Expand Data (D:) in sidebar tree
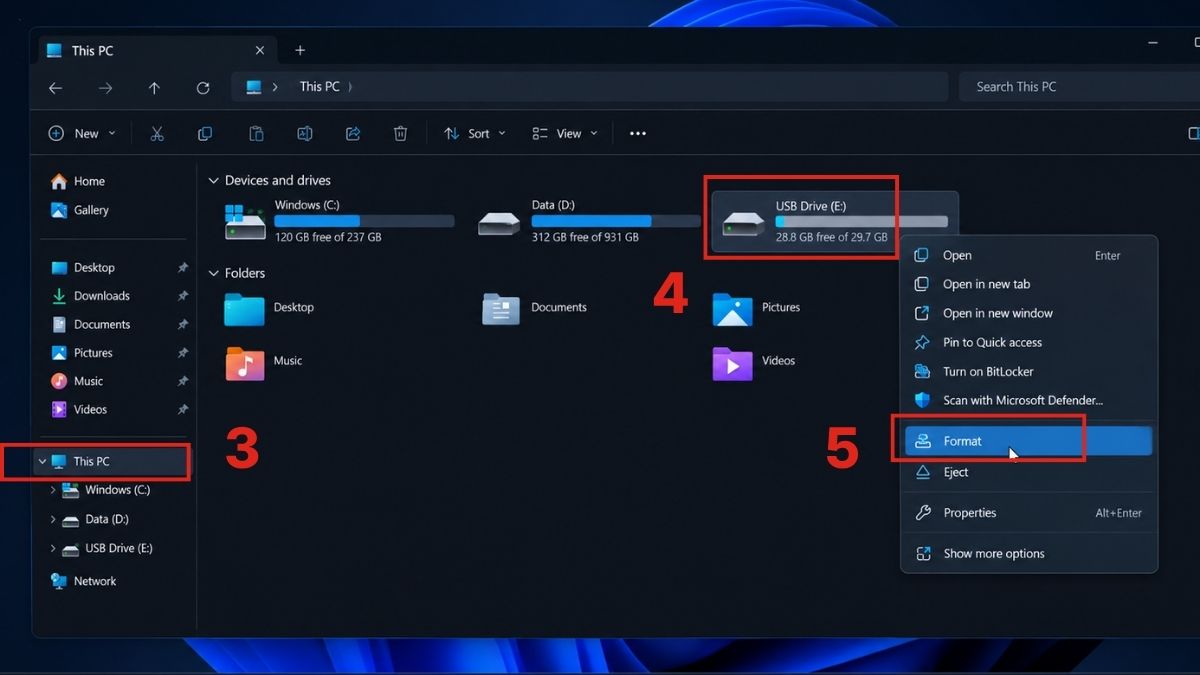 click(x=54, y=519)
